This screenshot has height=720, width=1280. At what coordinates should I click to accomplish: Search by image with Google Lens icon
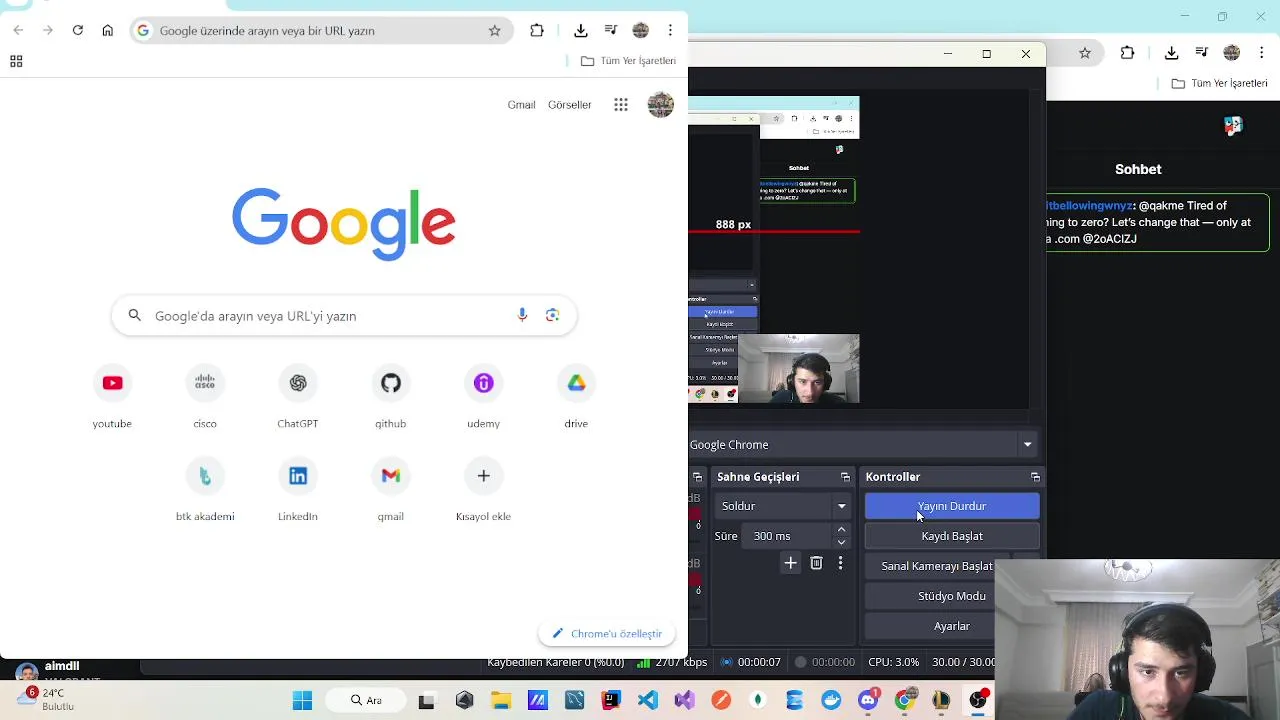coord(552,315)
